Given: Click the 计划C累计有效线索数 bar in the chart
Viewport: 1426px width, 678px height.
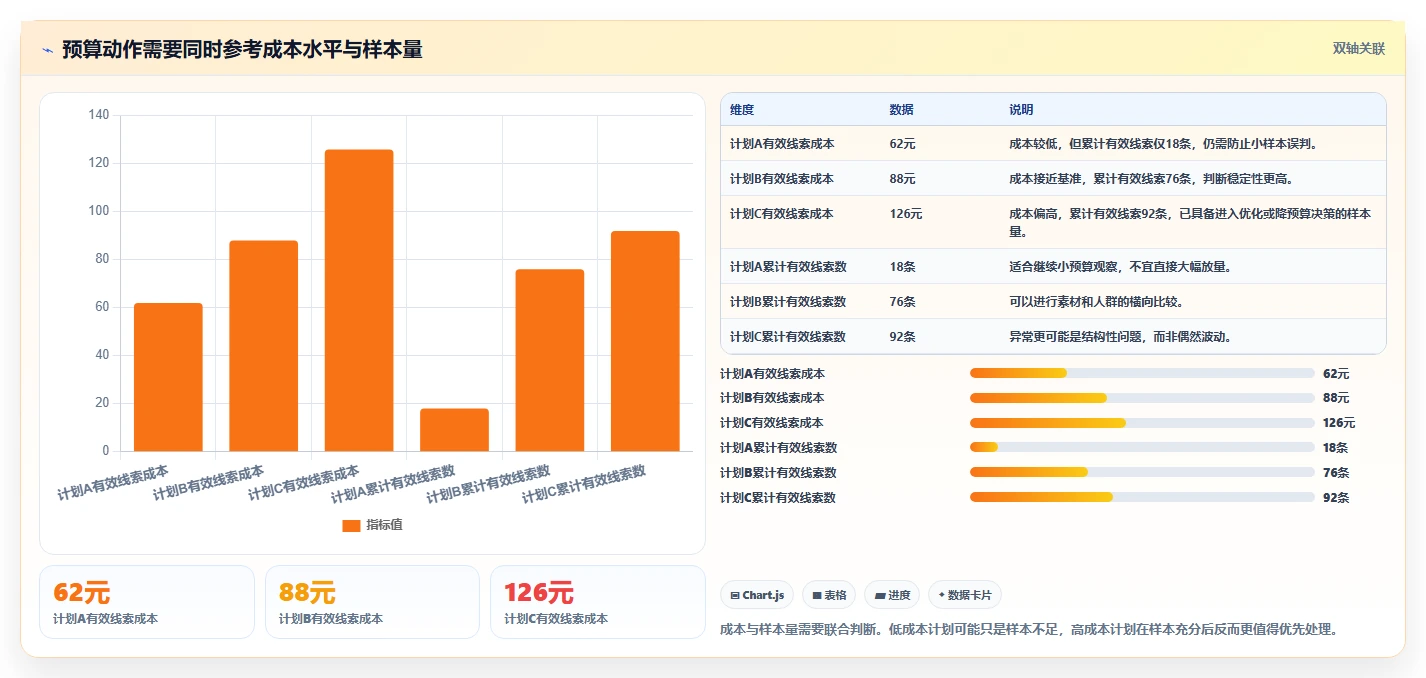Looking at the screenshot, I should (645, 341).
